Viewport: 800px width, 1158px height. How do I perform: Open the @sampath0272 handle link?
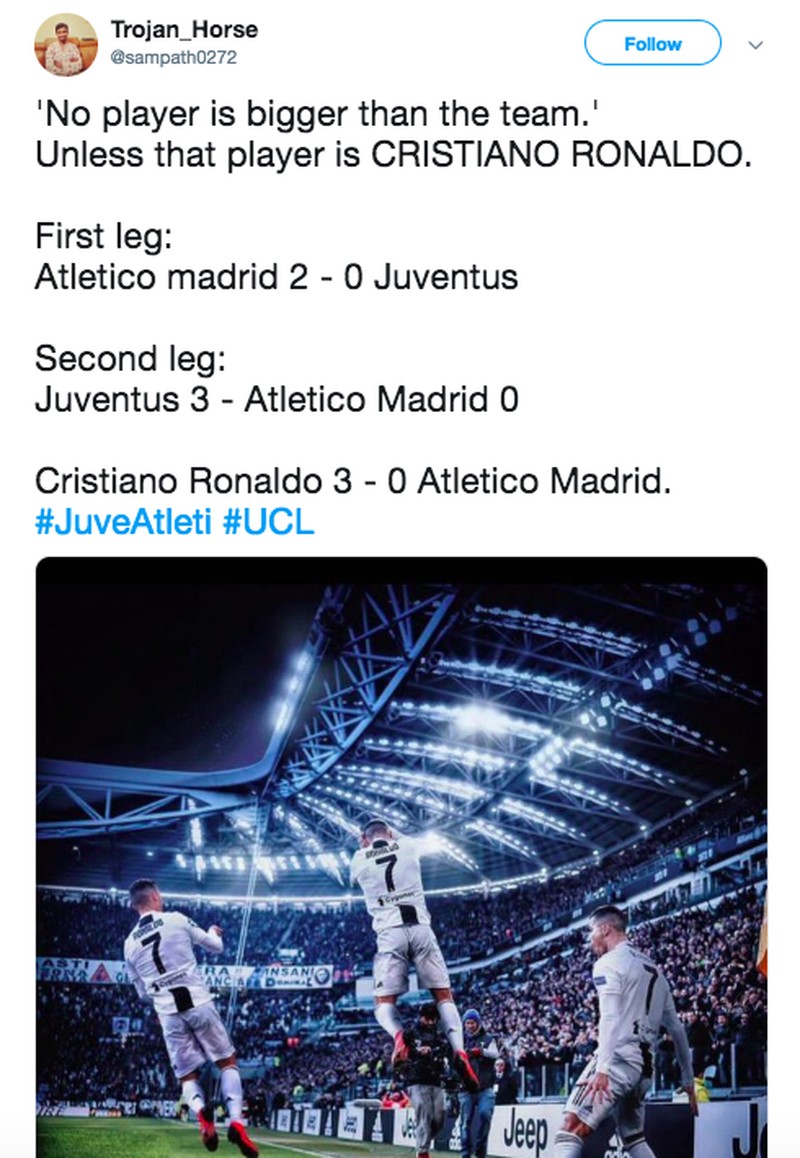pyautogui.click(x=173, y=58)
